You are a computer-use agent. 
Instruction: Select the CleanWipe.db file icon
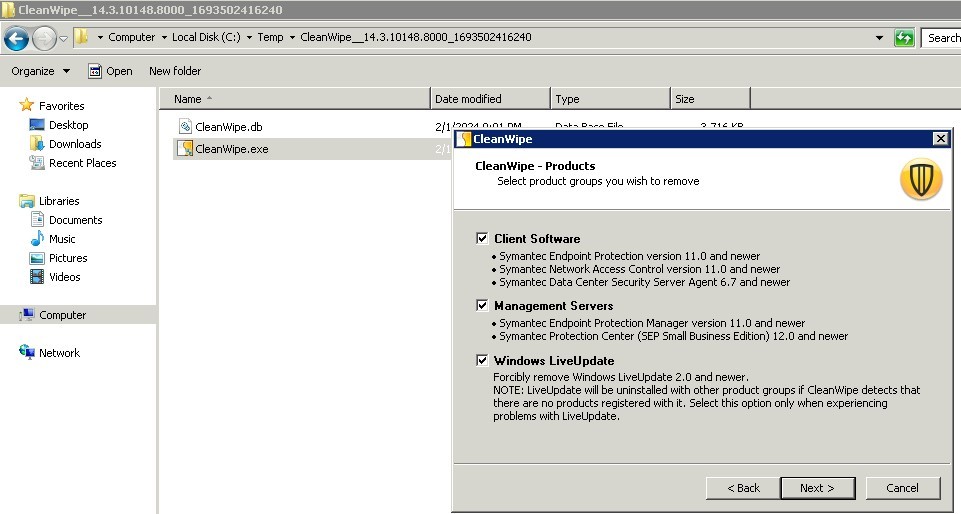click(x=185, y=126)
